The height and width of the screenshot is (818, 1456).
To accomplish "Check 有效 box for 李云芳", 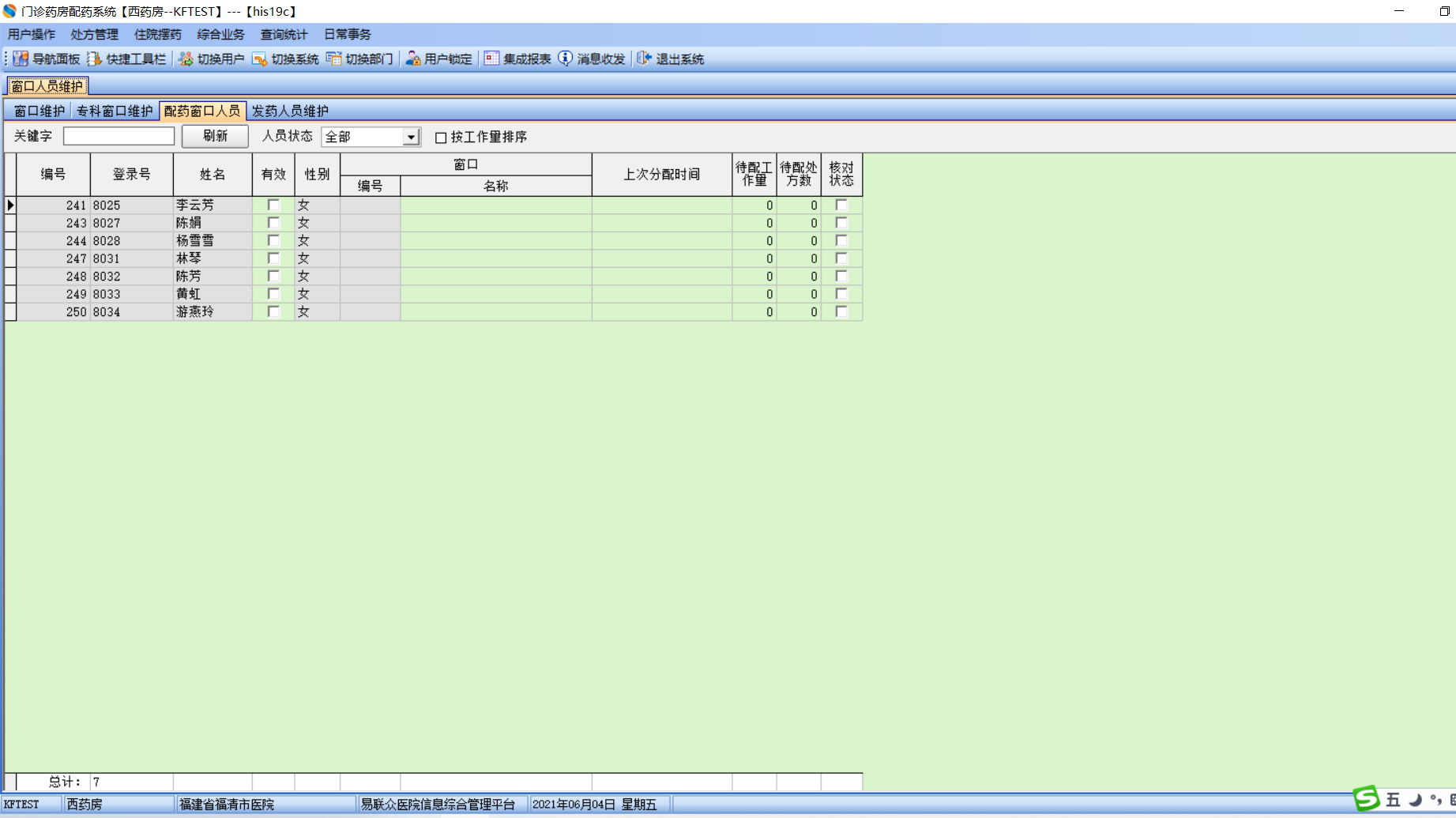I will pyautogui.click(x=273, y=205).
